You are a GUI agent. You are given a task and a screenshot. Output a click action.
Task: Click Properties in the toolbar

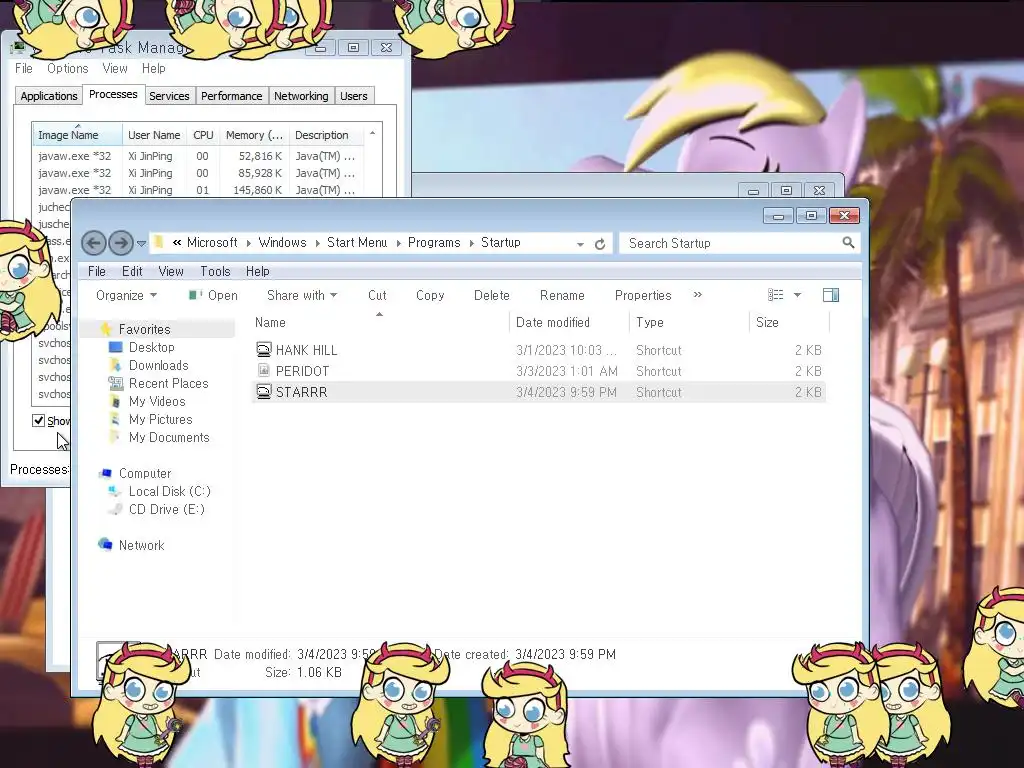(643, 295)
